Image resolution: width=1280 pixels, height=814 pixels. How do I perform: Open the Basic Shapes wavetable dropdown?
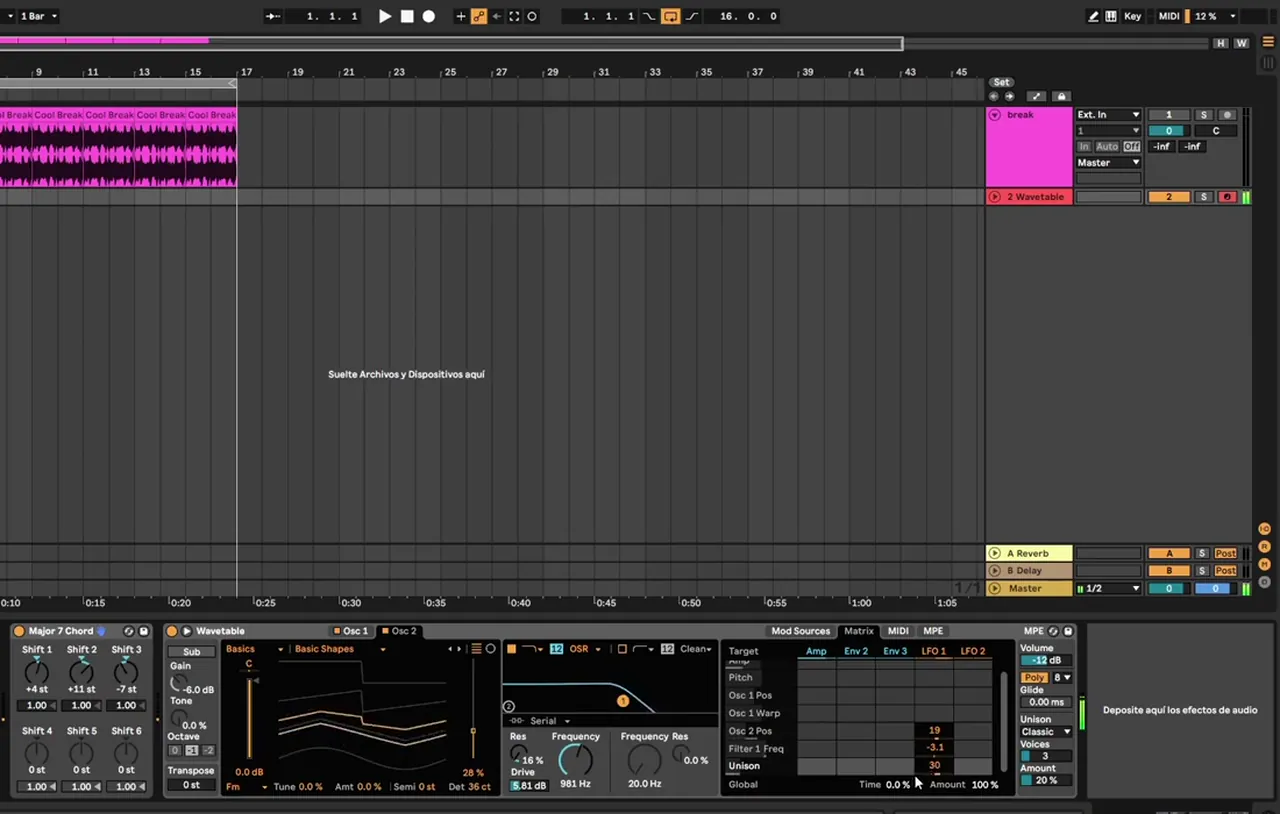[x=340, y=649]
